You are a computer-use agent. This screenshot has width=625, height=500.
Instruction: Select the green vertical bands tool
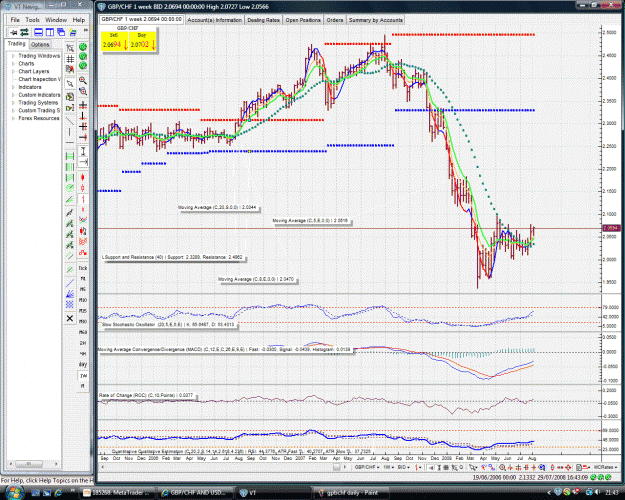coord(70,167)
